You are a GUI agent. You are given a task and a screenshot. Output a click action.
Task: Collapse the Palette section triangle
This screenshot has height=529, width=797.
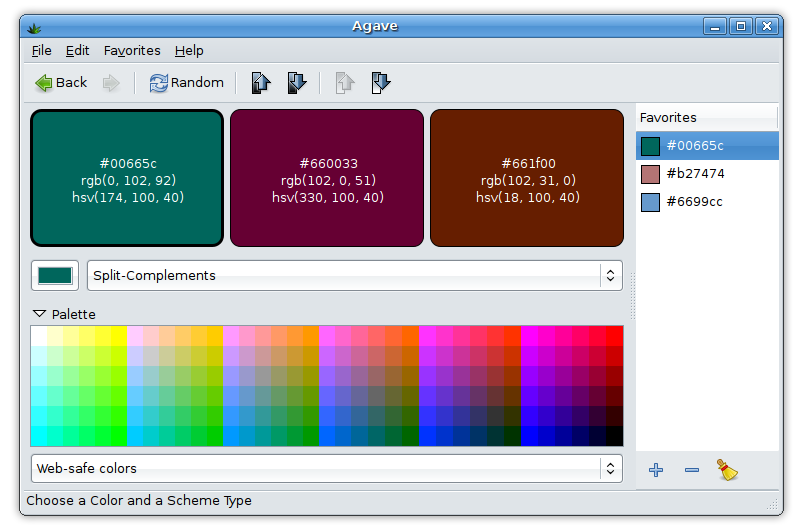coord(39,314)
